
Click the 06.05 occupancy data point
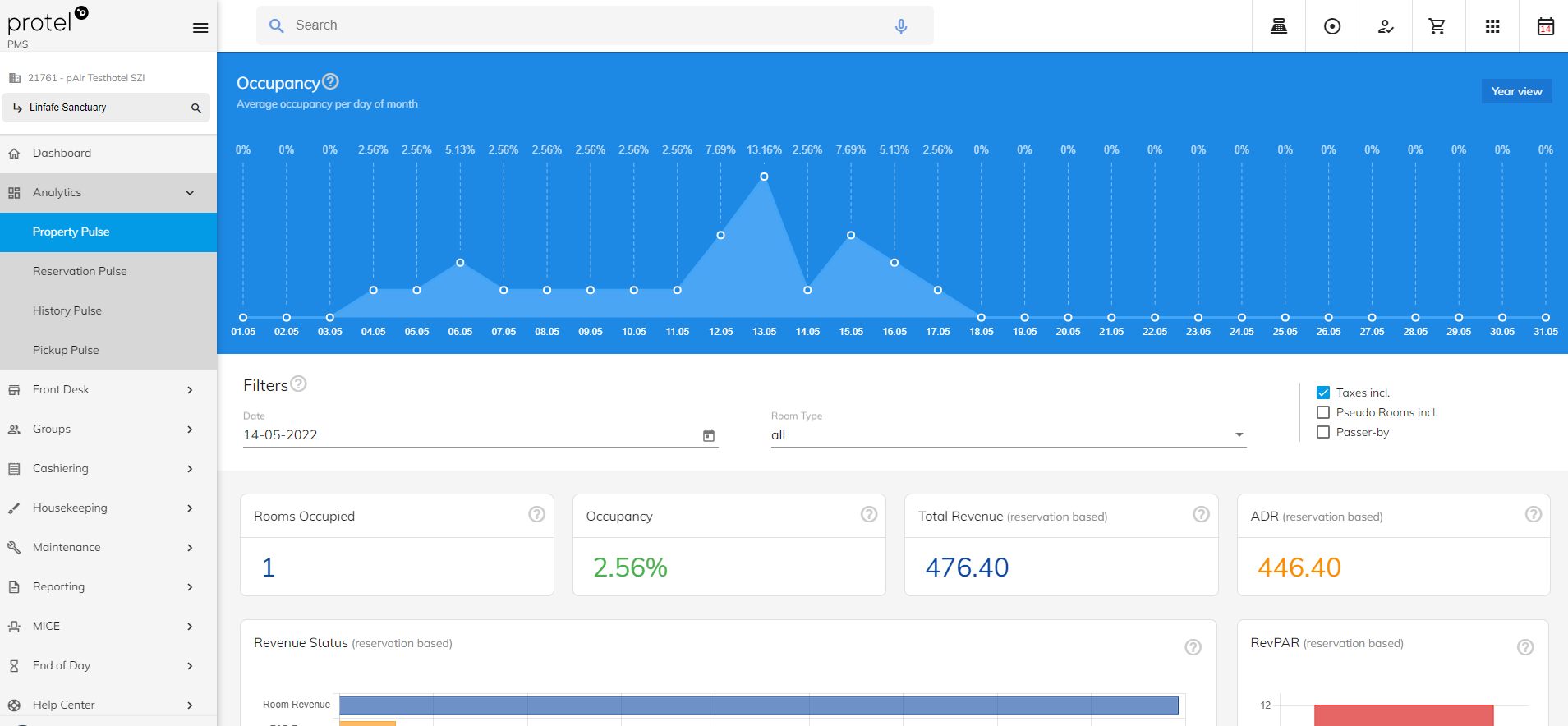(460, 263)
